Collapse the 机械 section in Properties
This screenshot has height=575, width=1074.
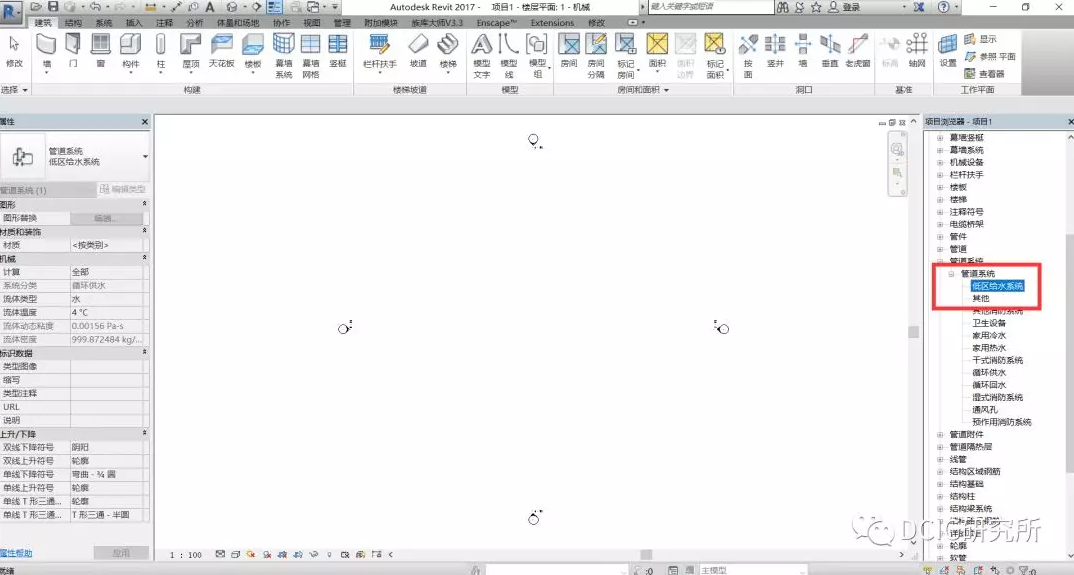145,258
